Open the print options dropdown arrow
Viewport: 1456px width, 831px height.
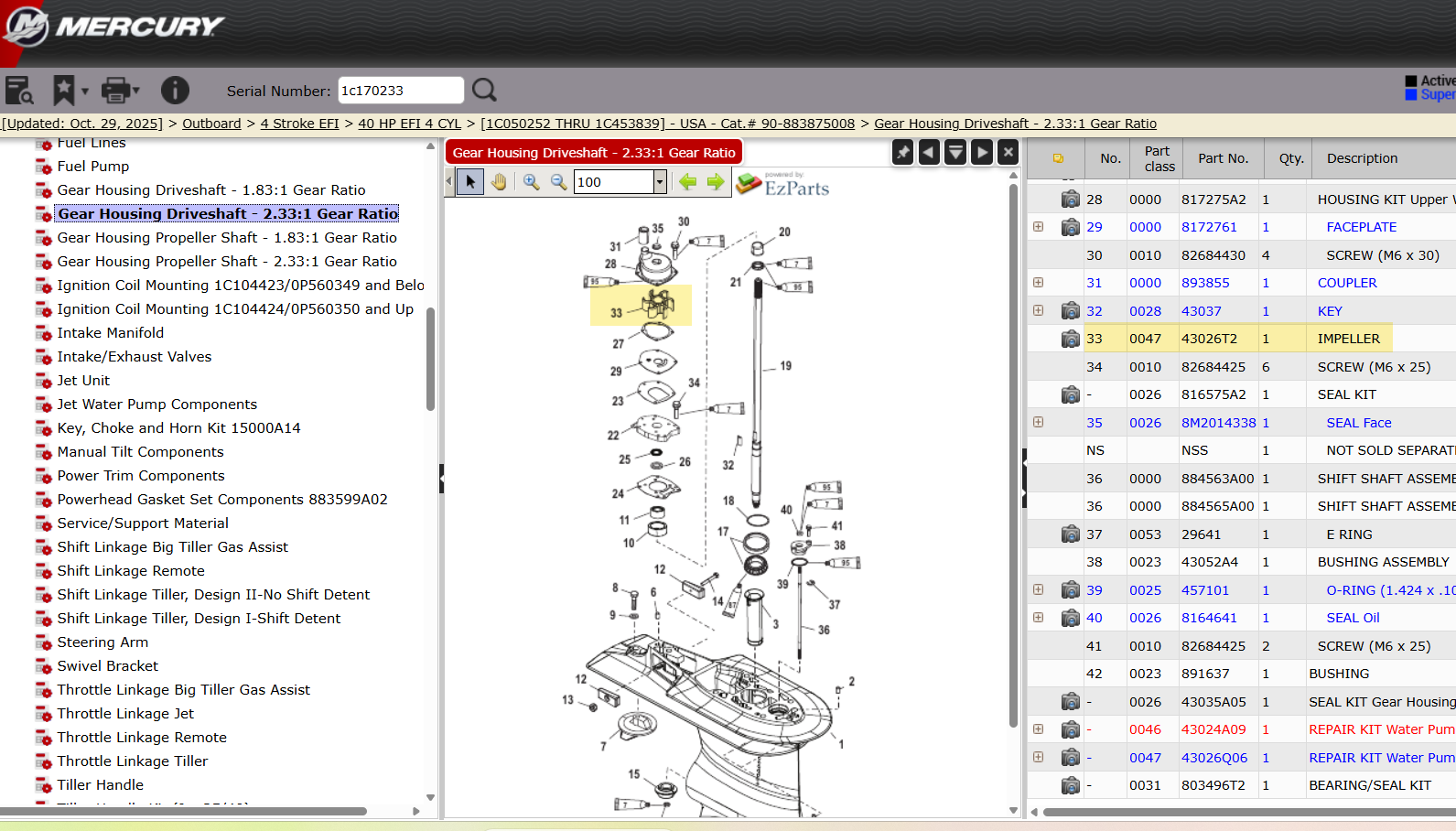(136, 91)
